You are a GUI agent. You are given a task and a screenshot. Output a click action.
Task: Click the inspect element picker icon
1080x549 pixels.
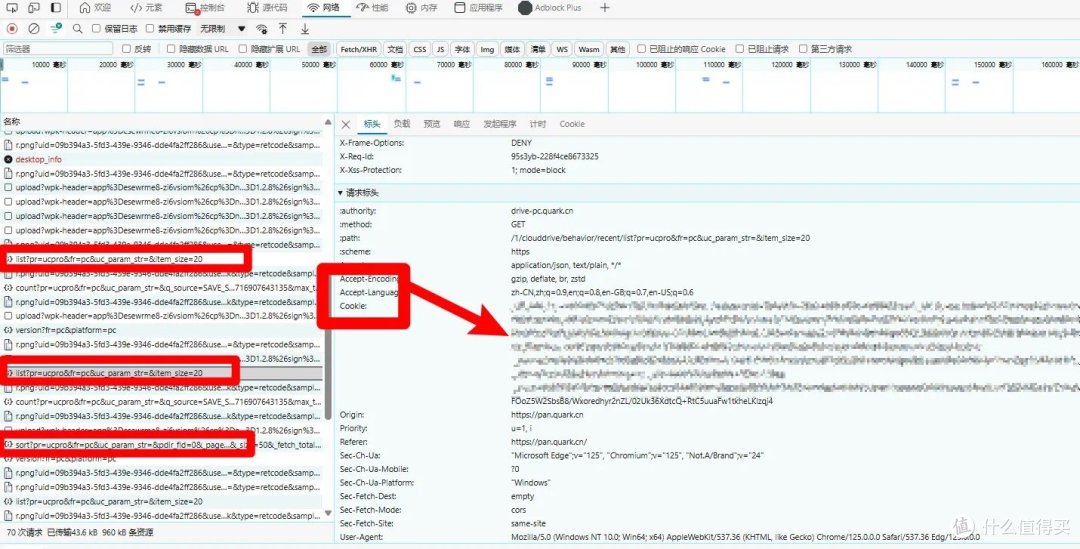coord(12,8)
